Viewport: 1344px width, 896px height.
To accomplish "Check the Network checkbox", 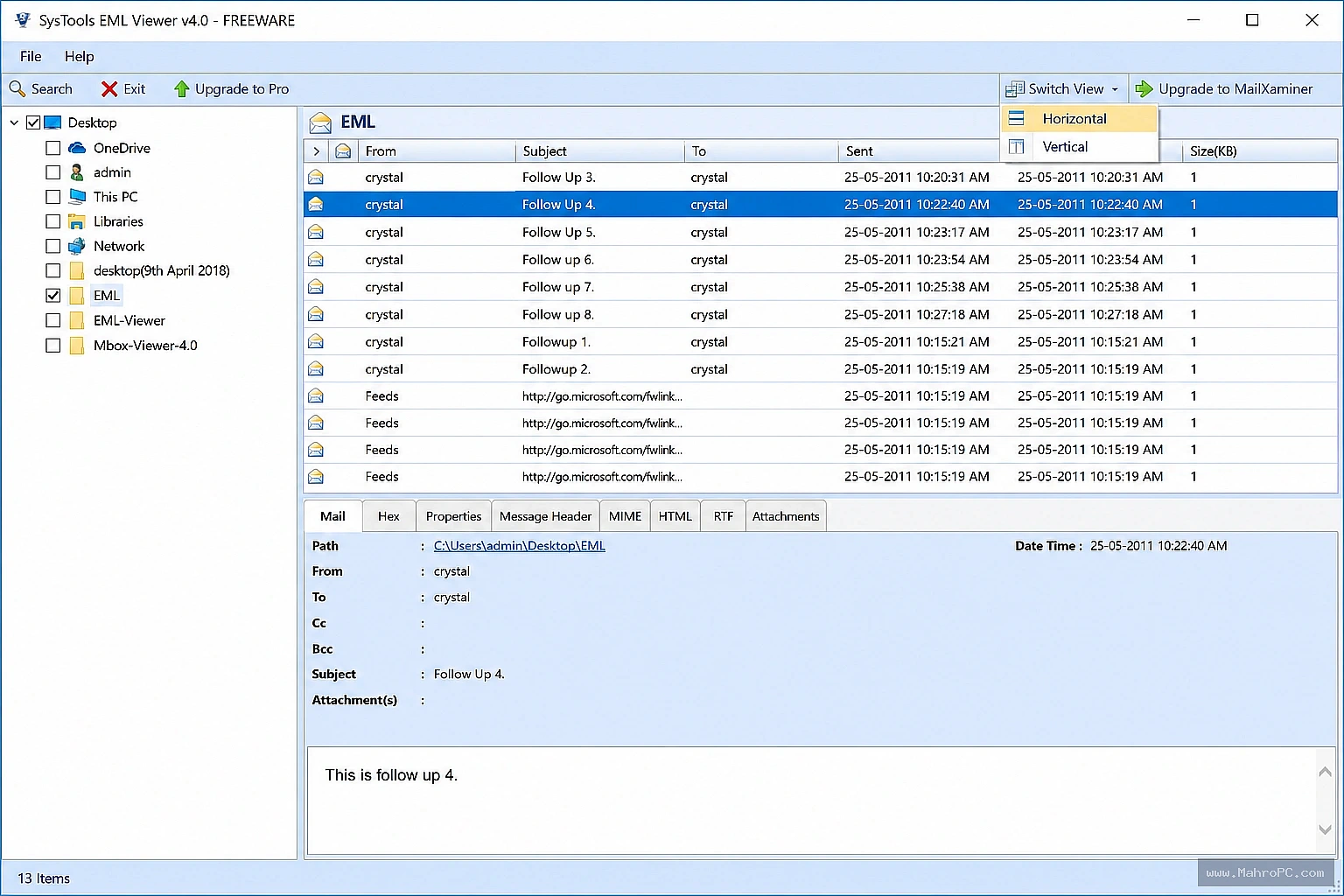I will pos(52,246).
